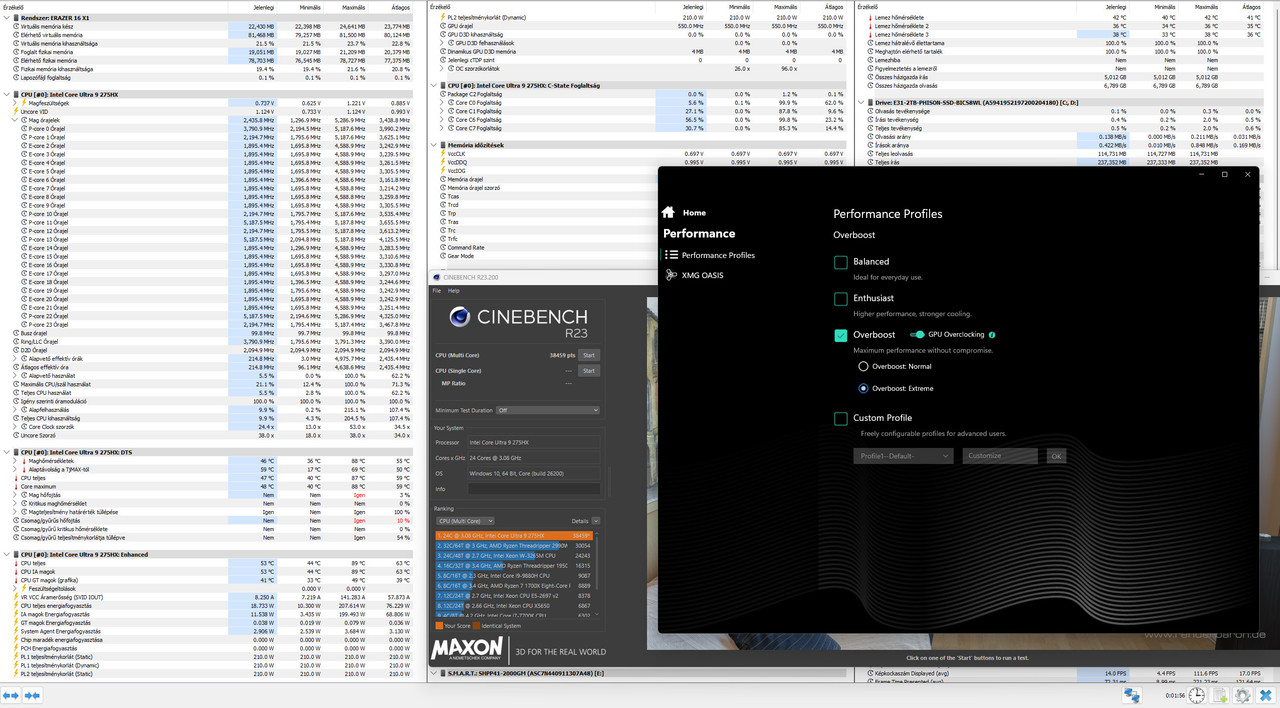
Task: Collapse the Memória időzítések section
Action: point(433,145)
